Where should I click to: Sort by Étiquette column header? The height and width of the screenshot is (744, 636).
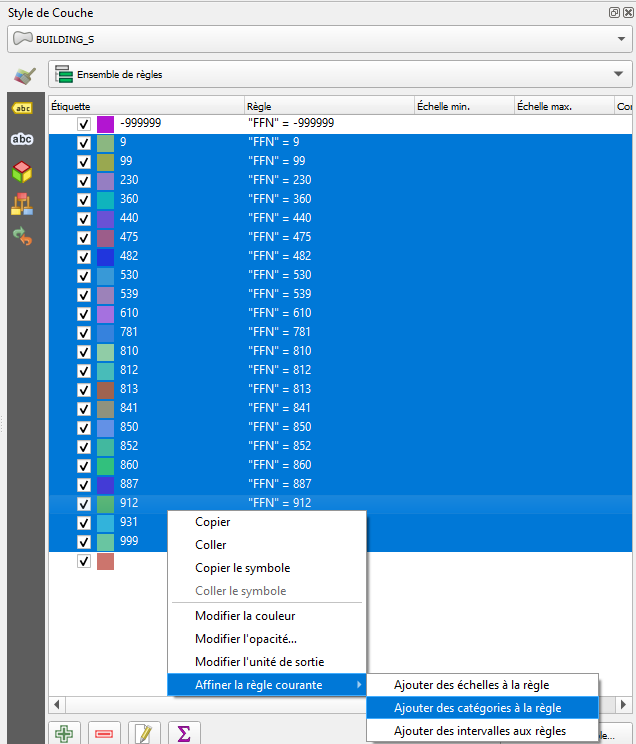pyautogui.click(x=146, y=106)
